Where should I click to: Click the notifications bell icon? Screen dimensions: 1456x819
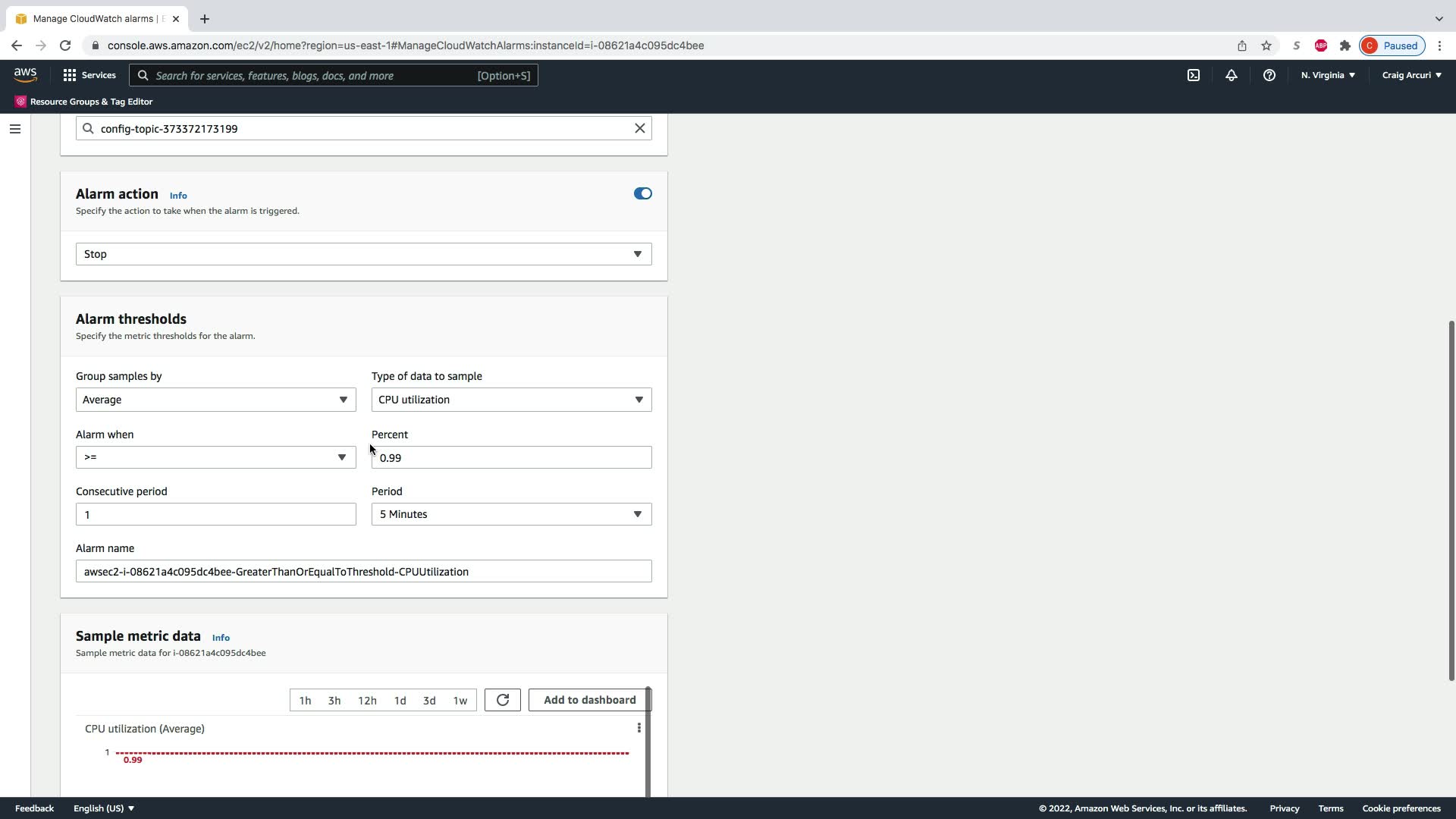[1231, 75]
